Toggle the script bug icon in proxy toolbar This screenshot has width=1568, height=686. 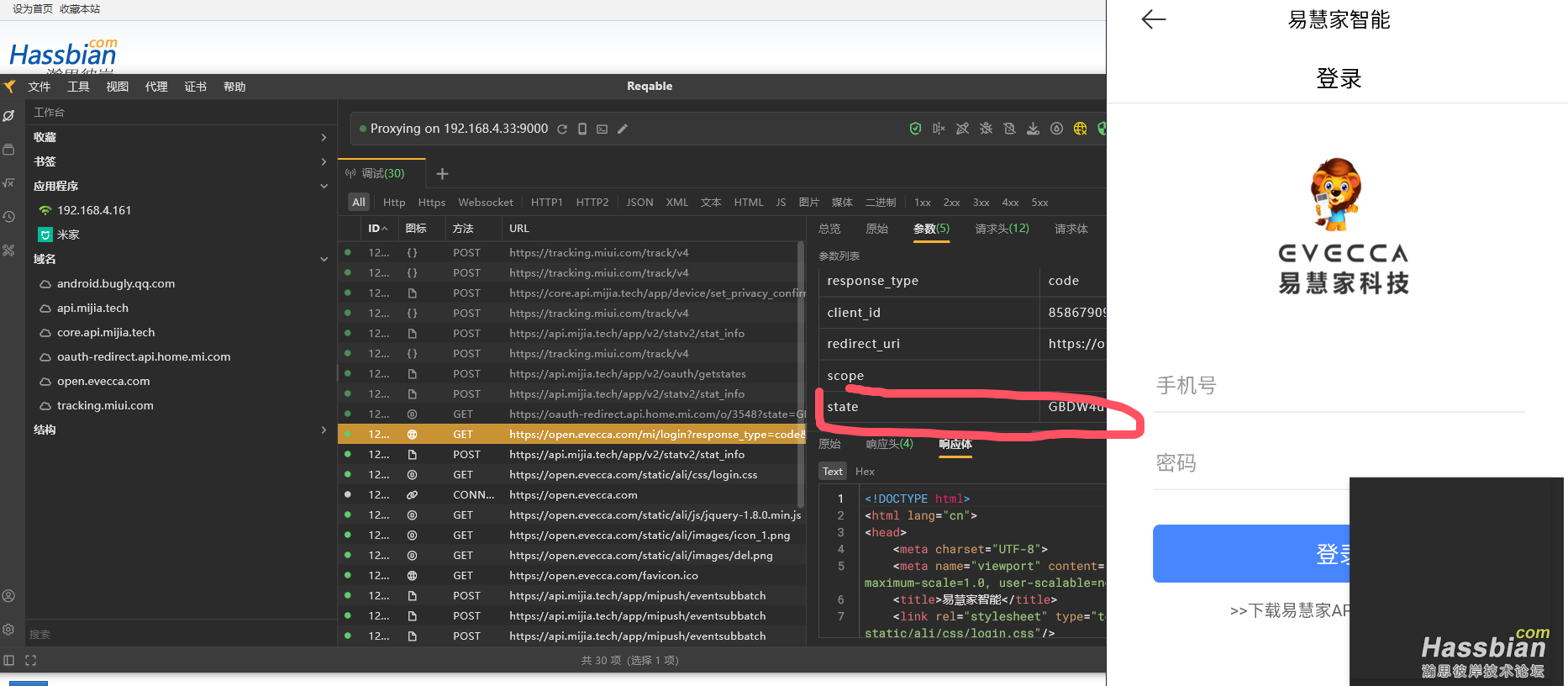click(x=986, y=129)
